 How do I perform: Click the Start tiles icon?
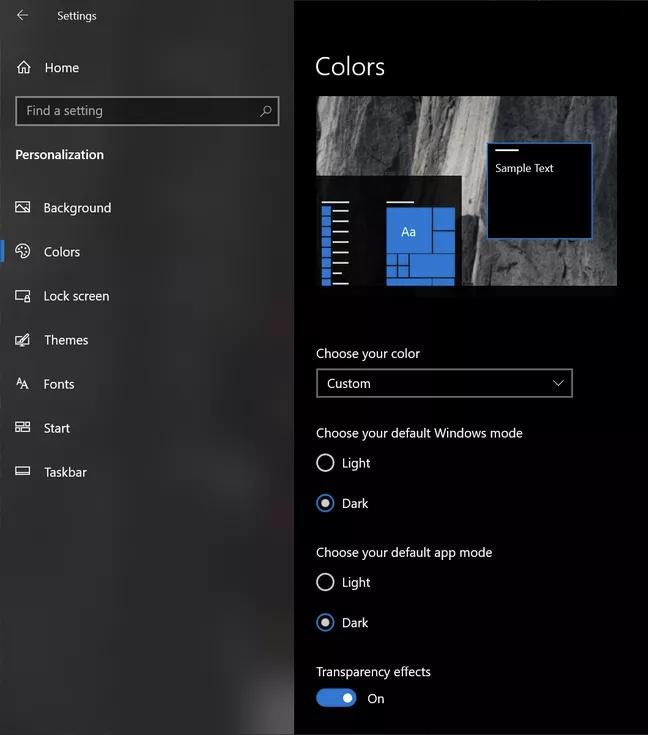click(23, 427)
